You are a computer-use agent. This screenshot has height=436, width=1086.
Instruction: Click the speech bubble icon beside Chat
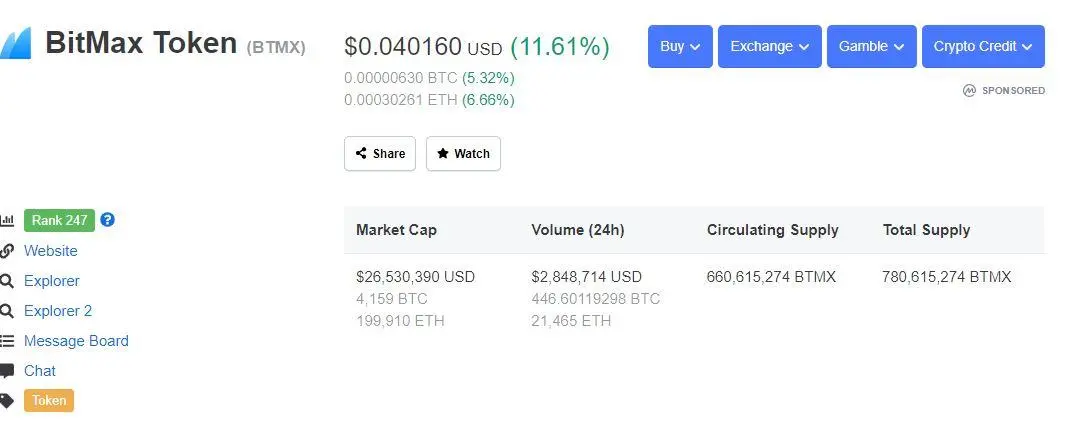click(7, 371)
